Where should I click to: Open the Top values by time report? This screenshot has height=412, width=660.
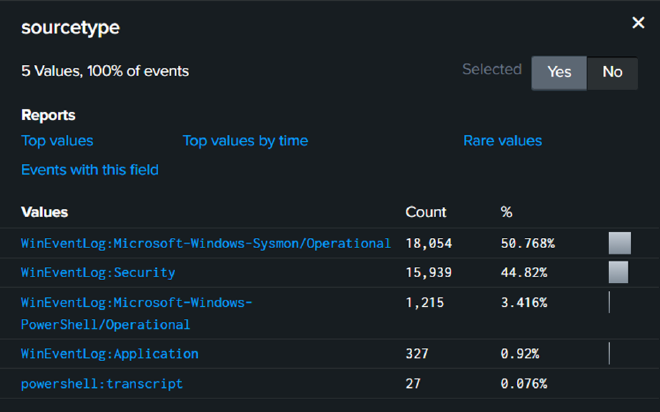245,141
